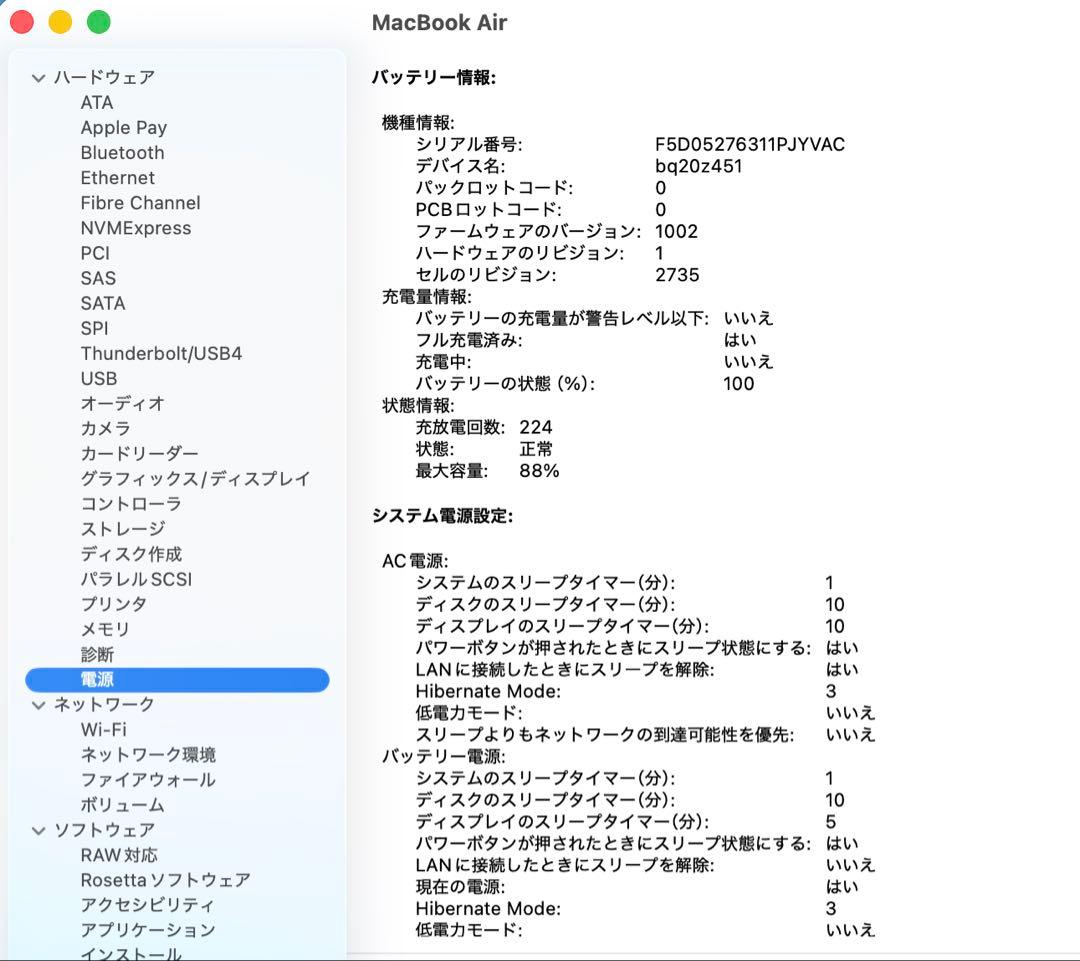
Task: Select Thunderbolt/USB4 in the sidebar
Action: coord(161,353)
